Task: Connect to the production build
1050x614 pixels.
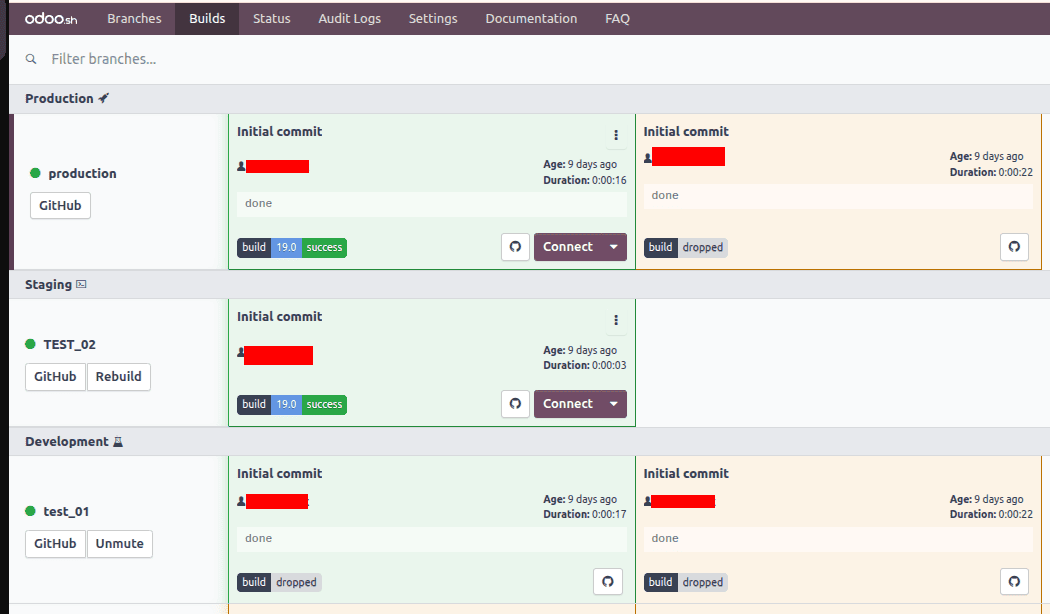Action: [x=568, y=247]
